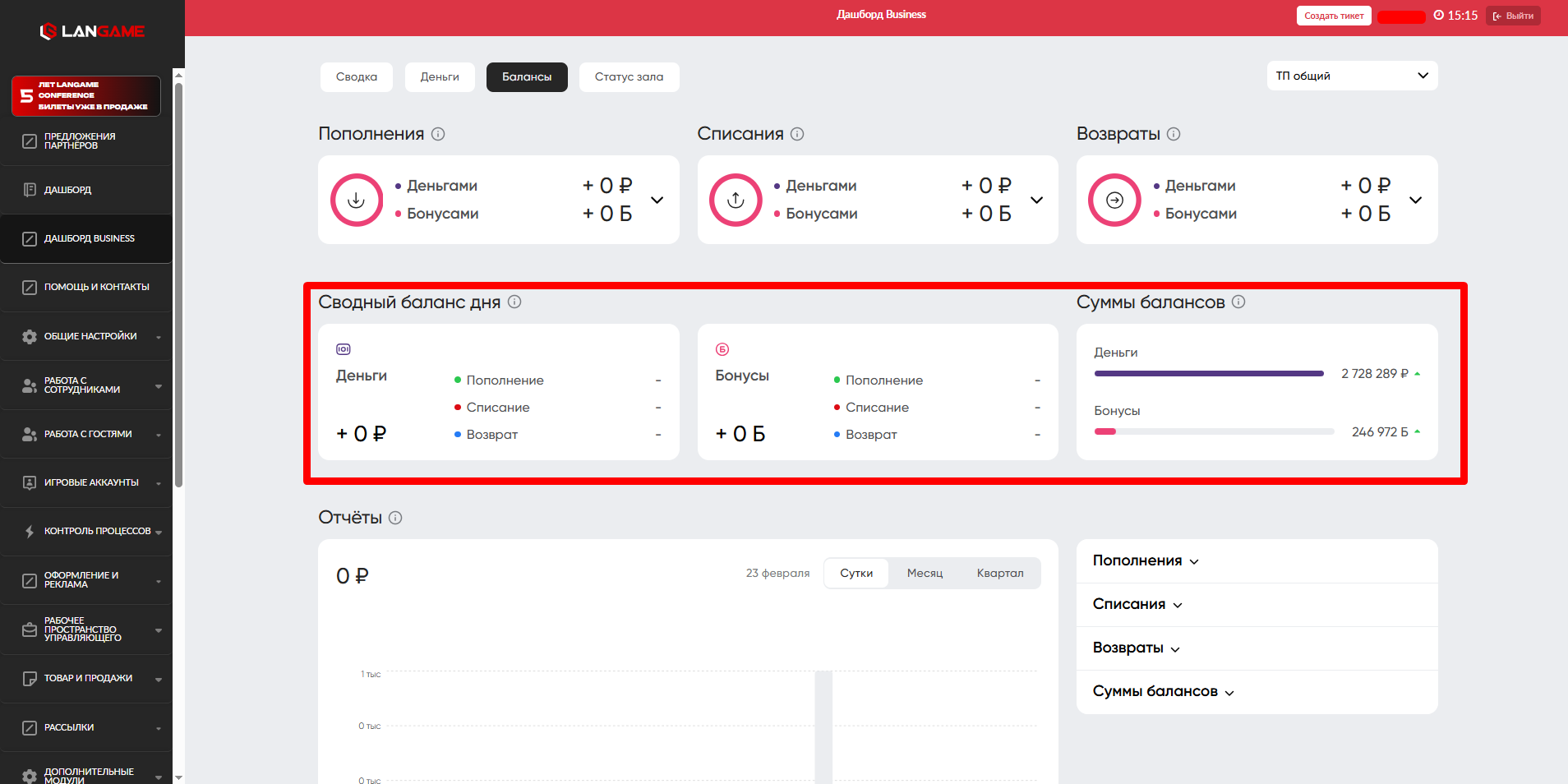Click the Выйти logout button
Viewport: 1568px width, 784px height.
(x=1513, y=16)
